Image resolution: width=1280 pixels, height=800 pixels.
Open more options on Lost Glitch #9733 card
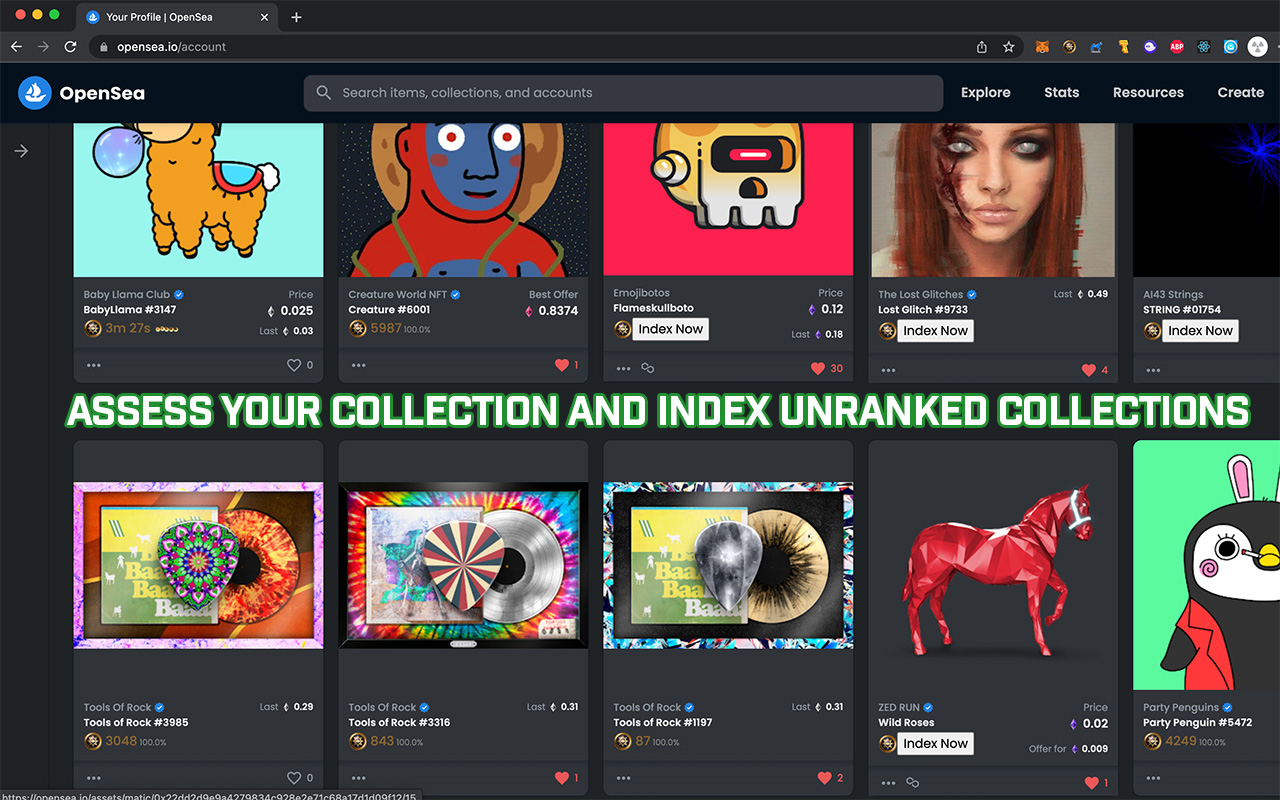(889, 371)
